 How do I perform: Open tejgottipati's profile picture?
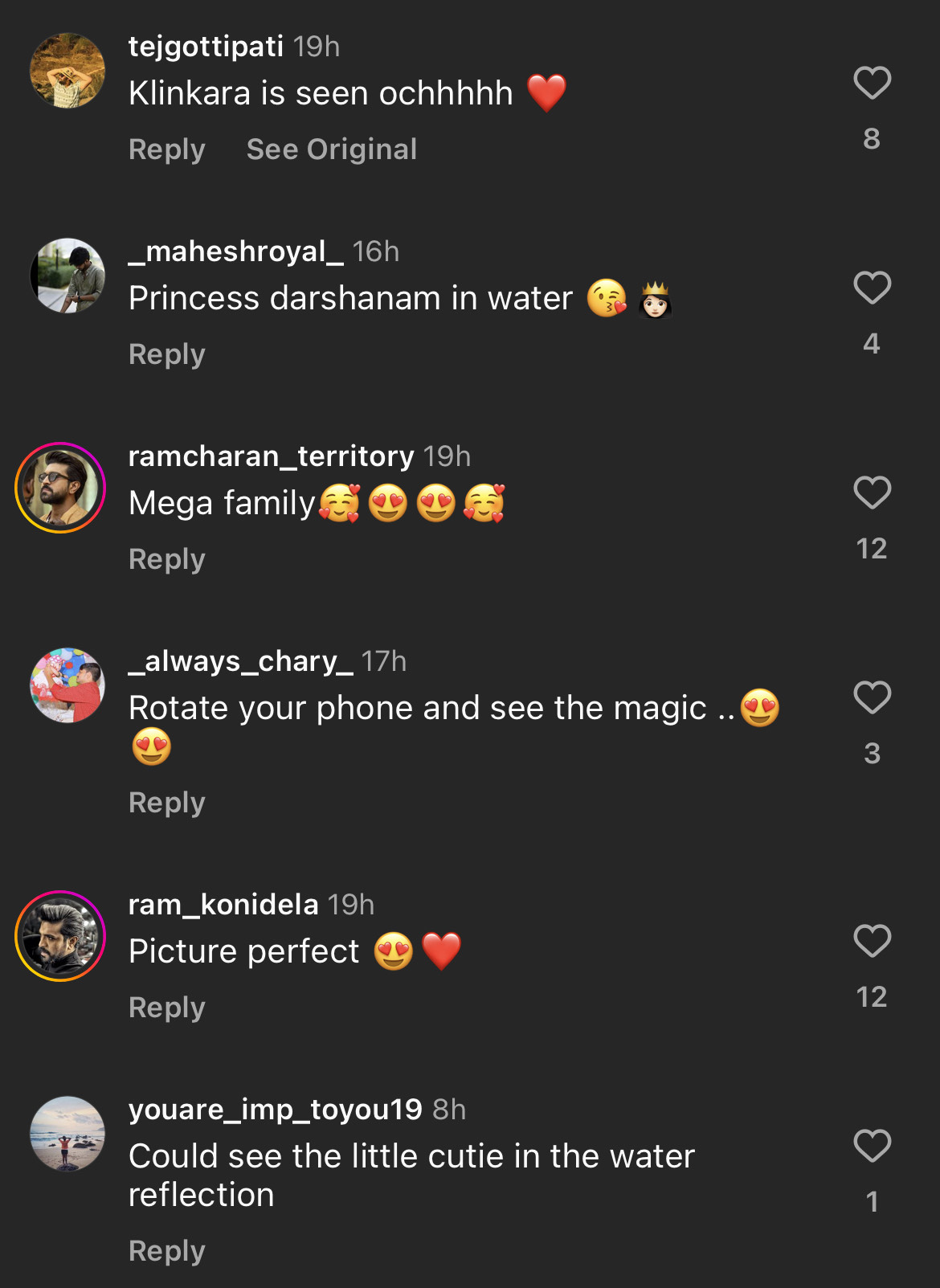(x=67, y=71)
